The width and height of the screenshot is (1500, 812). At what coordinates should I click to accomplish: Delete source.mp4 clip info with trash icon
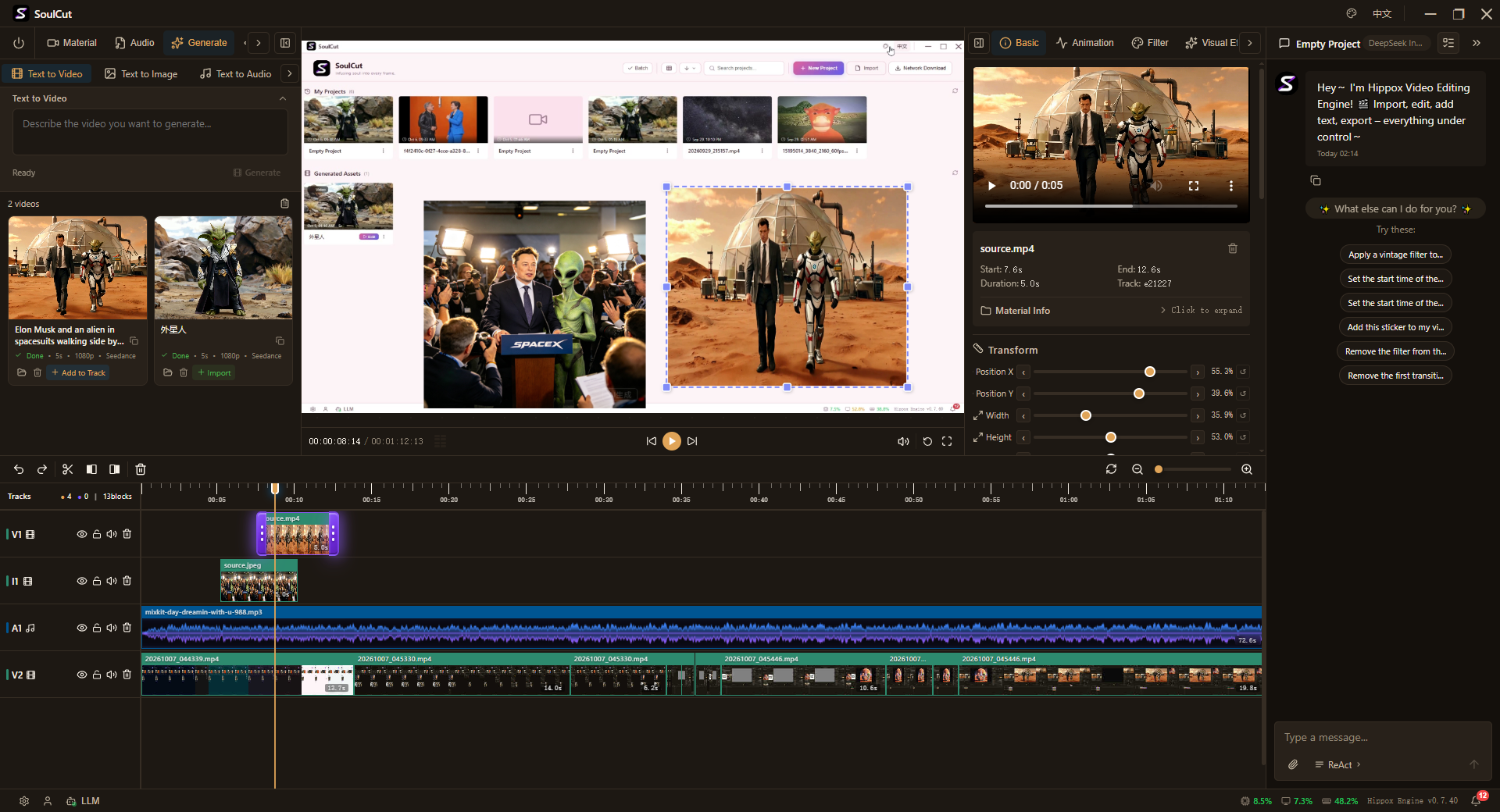[1233, 248]
